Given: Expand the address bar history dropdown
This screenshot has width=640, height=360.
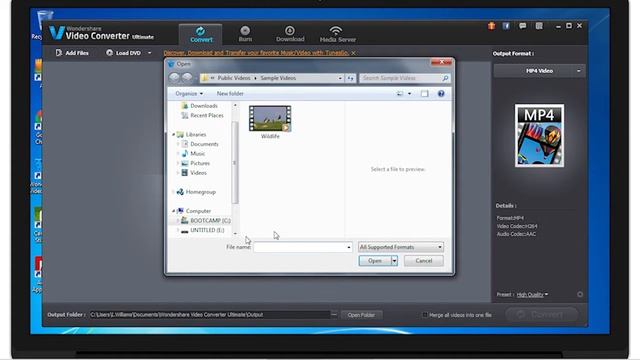Looking at the screenshot, I should [340, 78].
